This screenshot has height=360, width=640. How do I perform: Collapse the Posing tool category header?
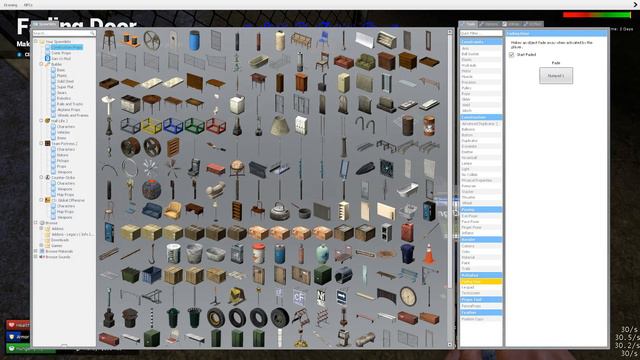[x=481, y=209]
